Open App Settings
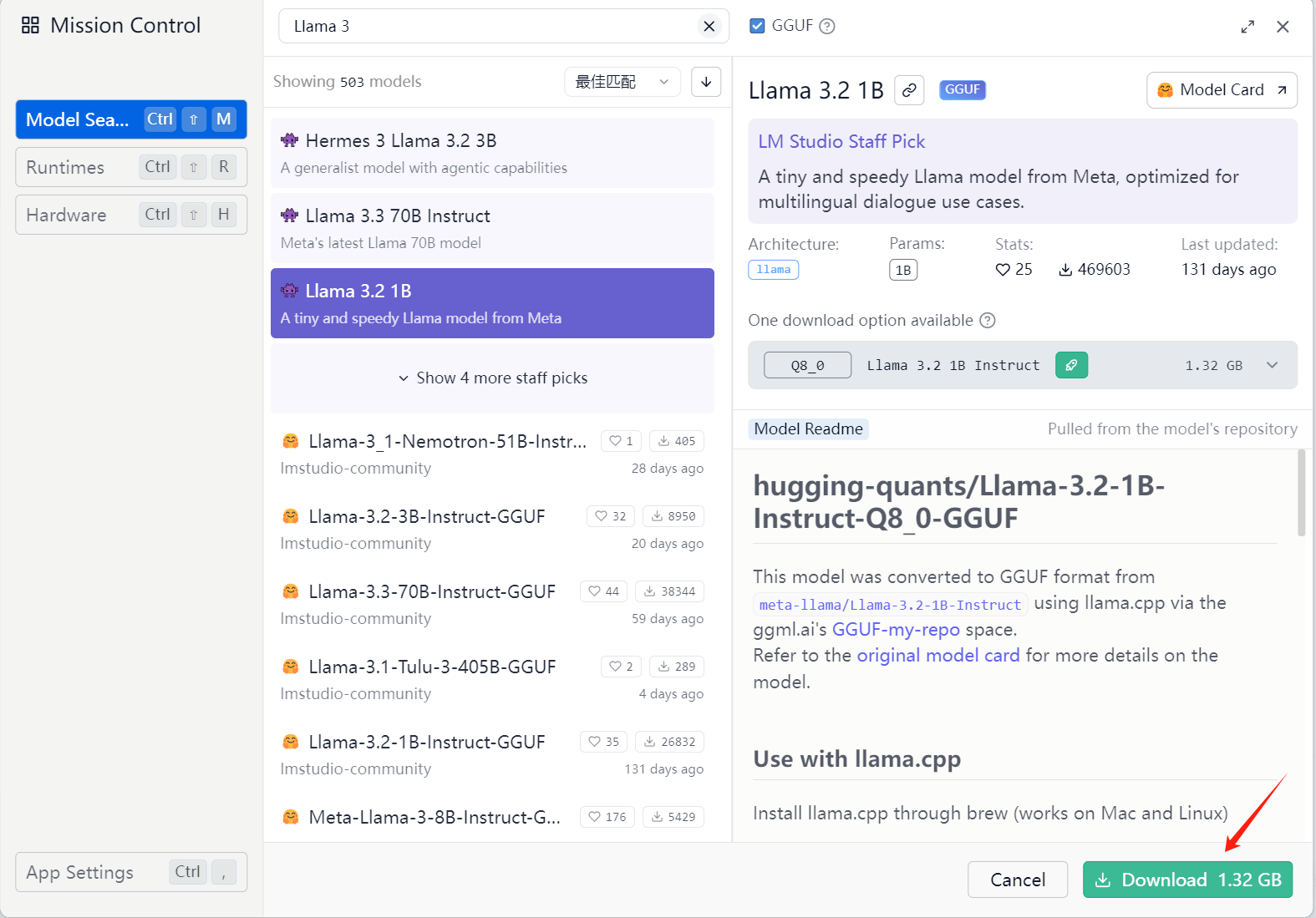This screenshot has height=918, width=1316. point(131,872)
